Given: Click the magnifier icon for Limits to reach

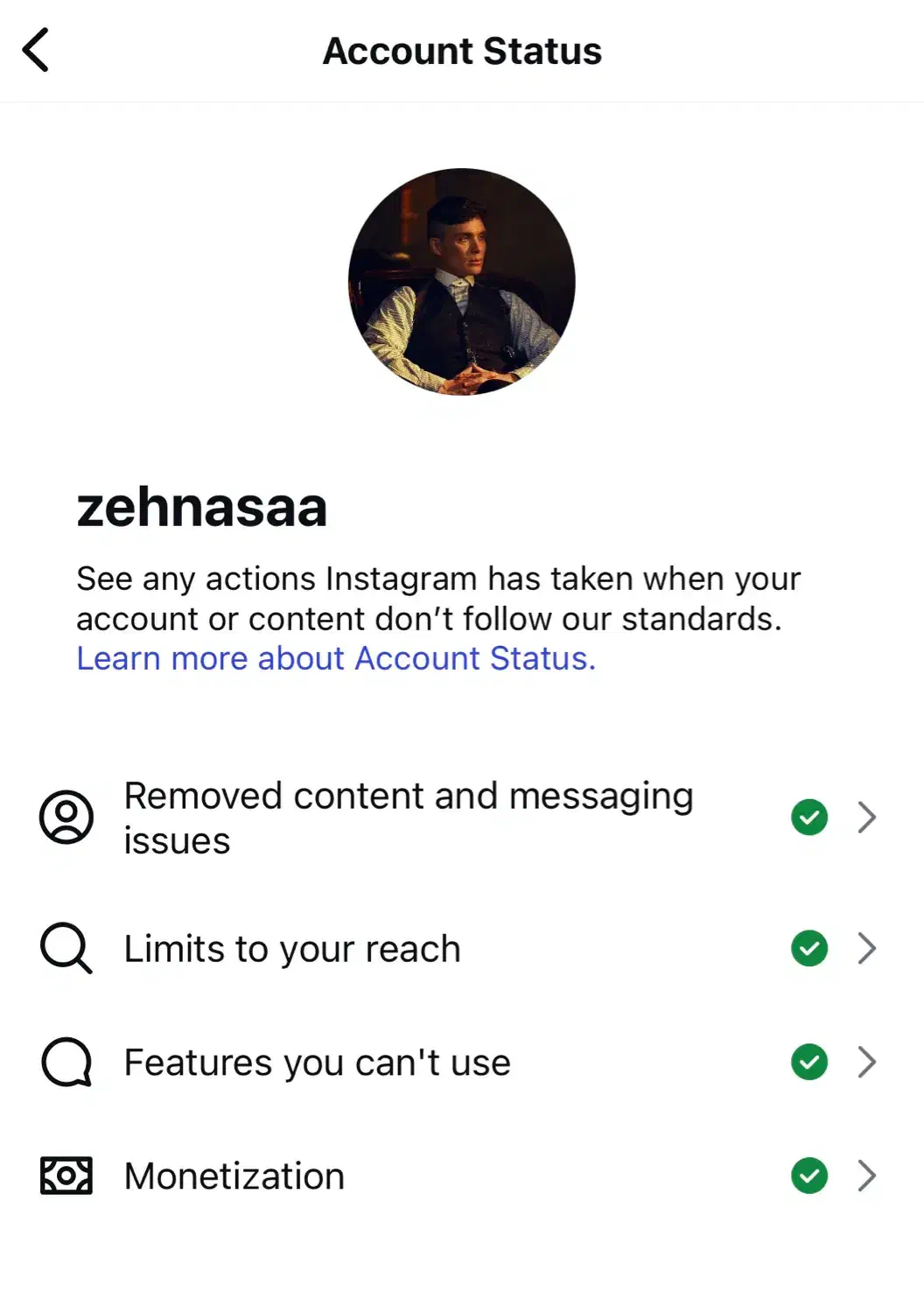Looking at the screenshot, I should tap(66, 948).
